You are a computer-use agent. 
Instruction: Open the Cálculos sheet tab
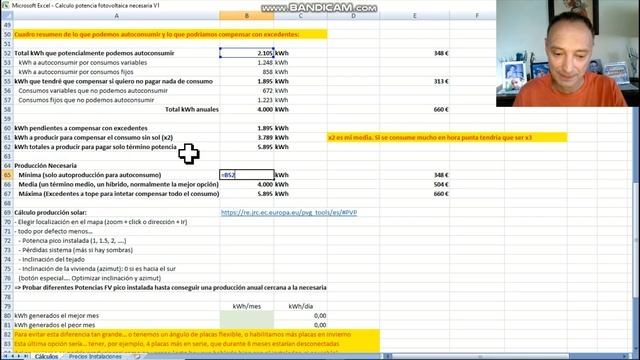click(x=46, y=356)
